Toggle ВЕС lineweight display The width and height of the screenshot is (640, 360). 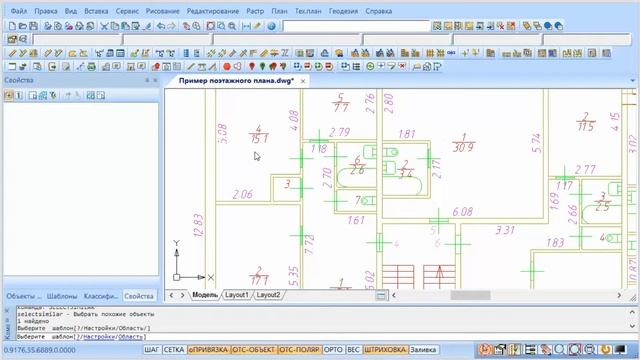coord(353,350)
